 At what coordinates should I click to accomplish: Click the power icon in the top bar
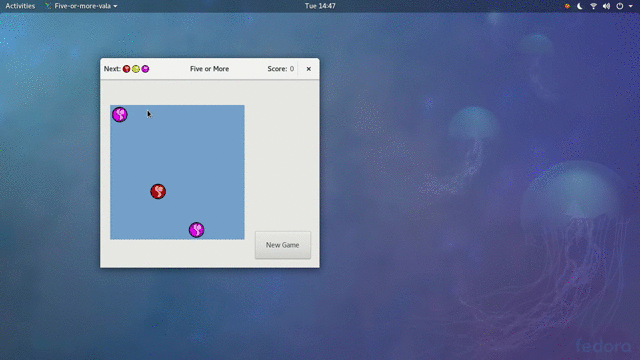click(x=620, y=6)
